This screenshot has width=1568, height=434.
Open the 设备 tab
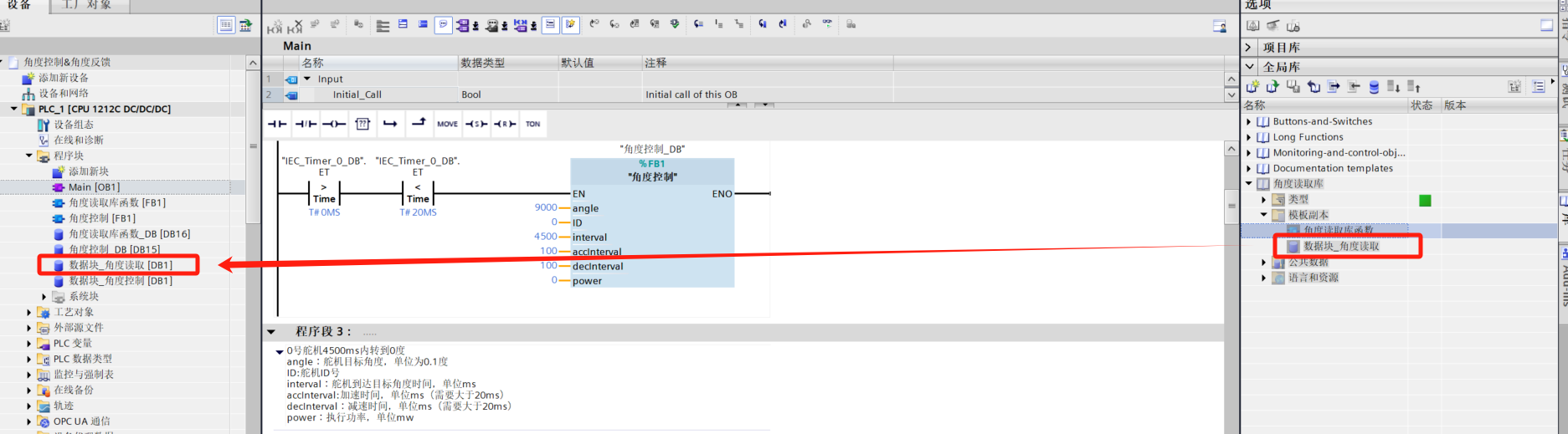click(20, 5)
